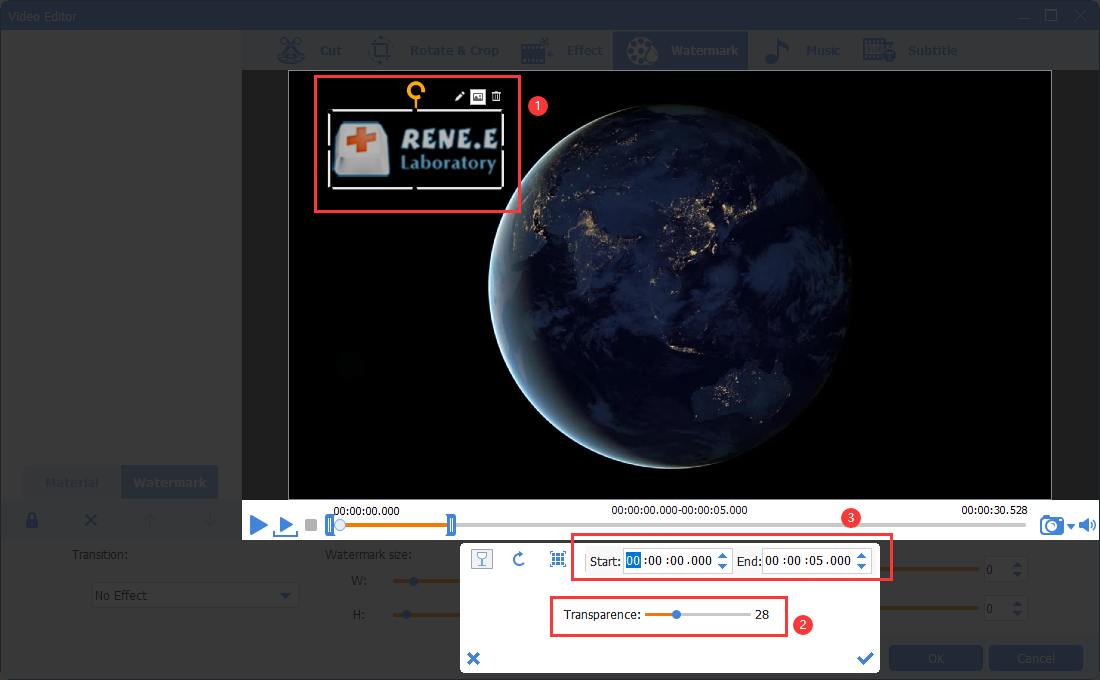1100x680 pixels.
Task: Click the grid resize icon in the popup
Action: 558,559
